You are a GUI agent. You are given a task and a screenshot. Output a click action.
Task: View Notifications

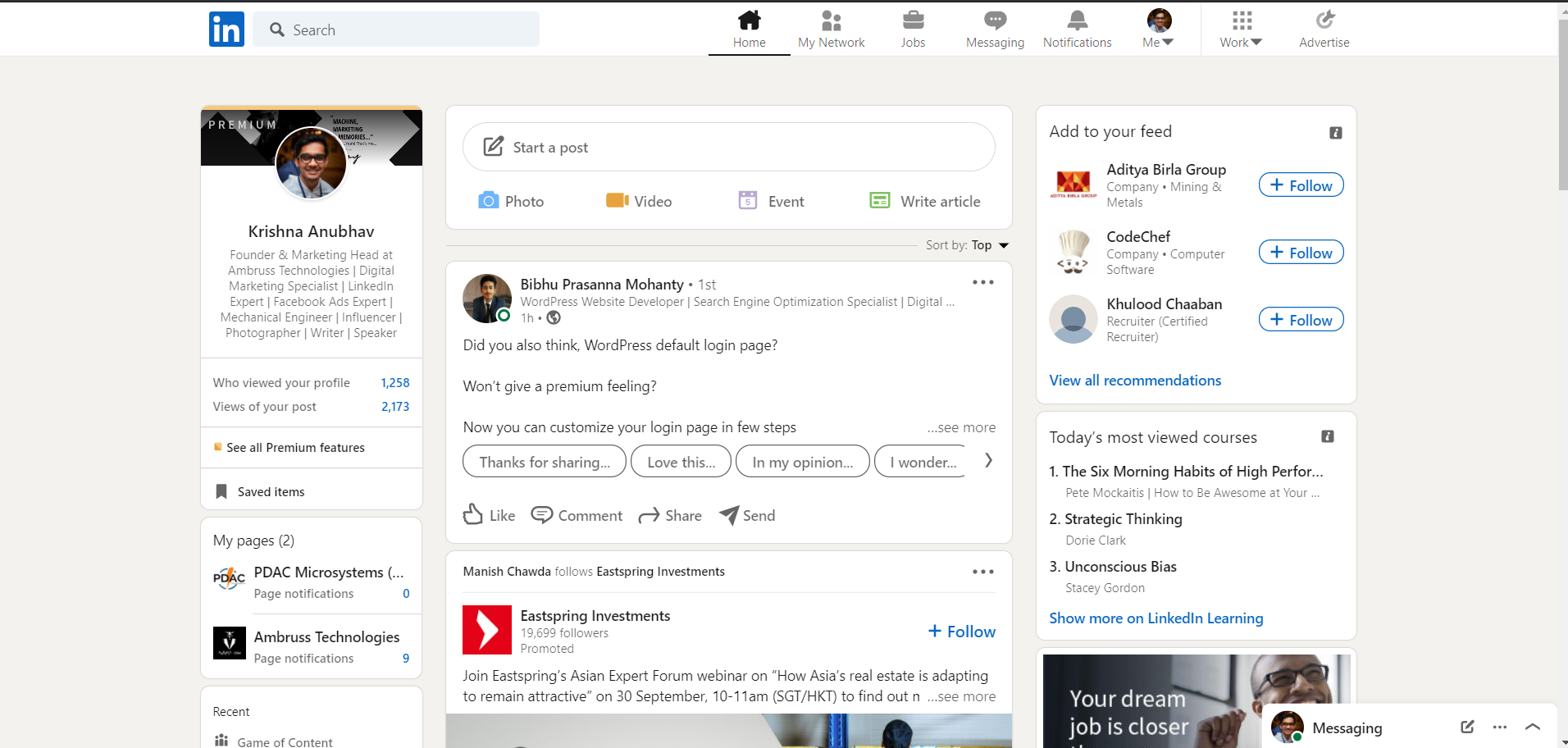(x=1078, y=30)
